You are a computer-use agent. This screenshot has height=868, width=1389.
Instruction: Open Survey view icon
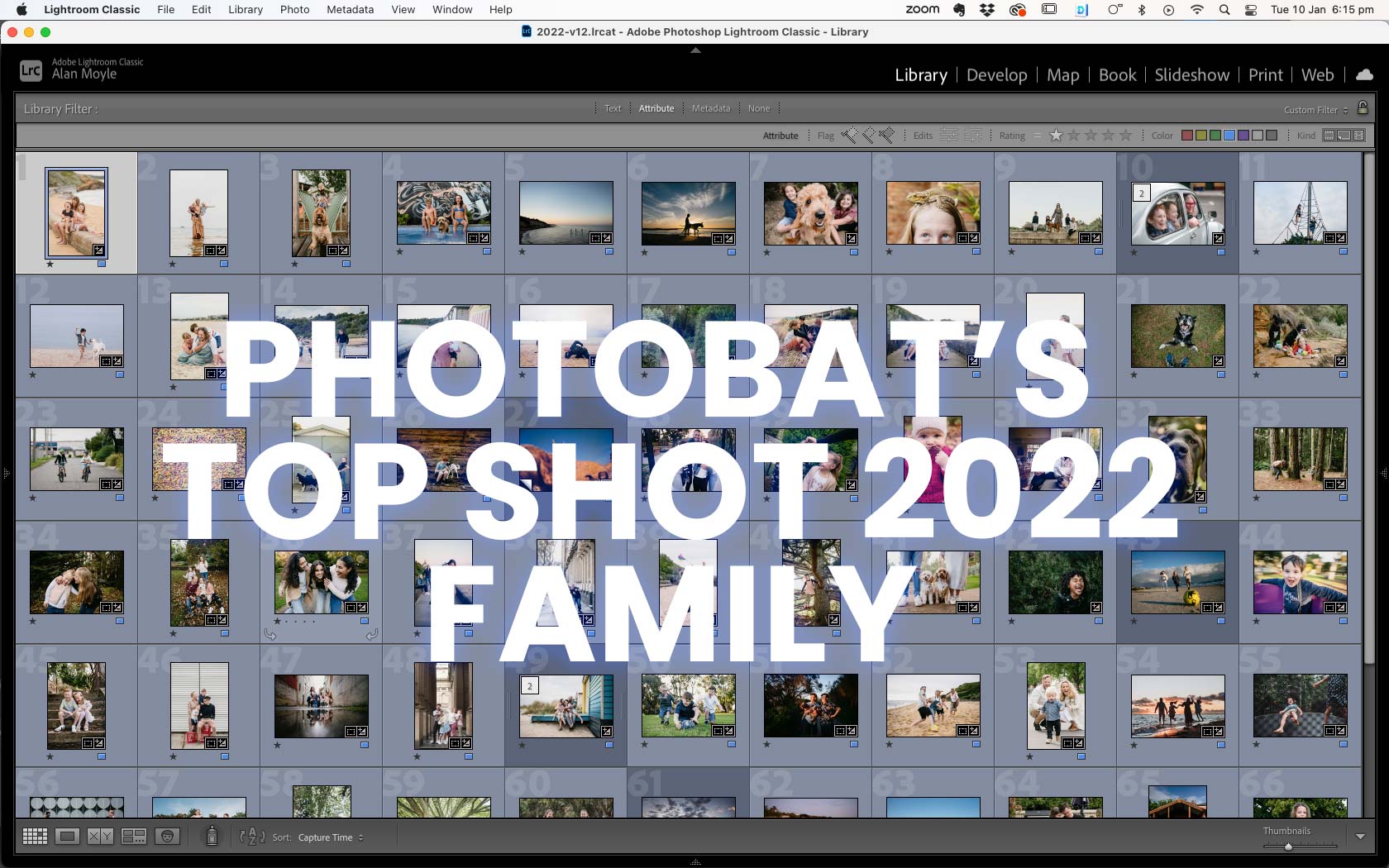tap(134, 837)
